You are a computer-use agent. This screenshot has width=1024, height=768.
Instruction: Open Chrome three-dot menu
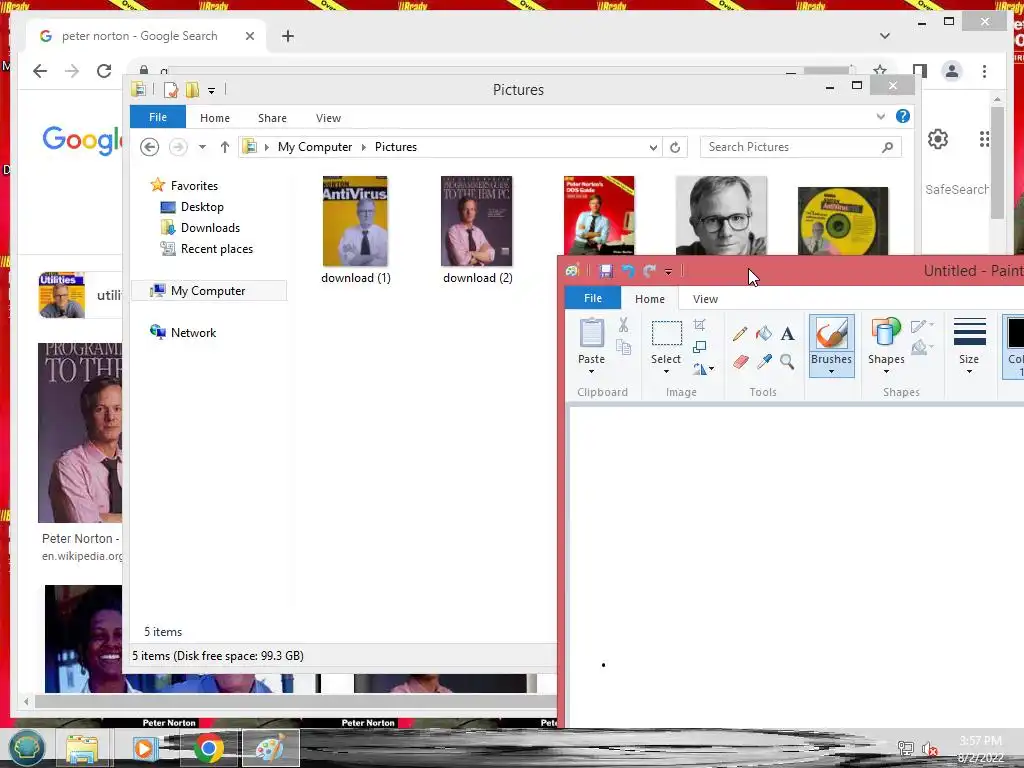pos(984,71)
